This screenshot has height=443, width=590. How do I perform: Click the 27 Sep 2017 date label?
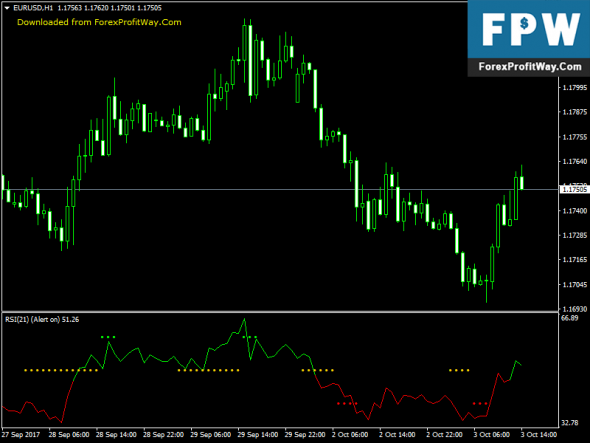pyautogui.click(x=21, y=435)
